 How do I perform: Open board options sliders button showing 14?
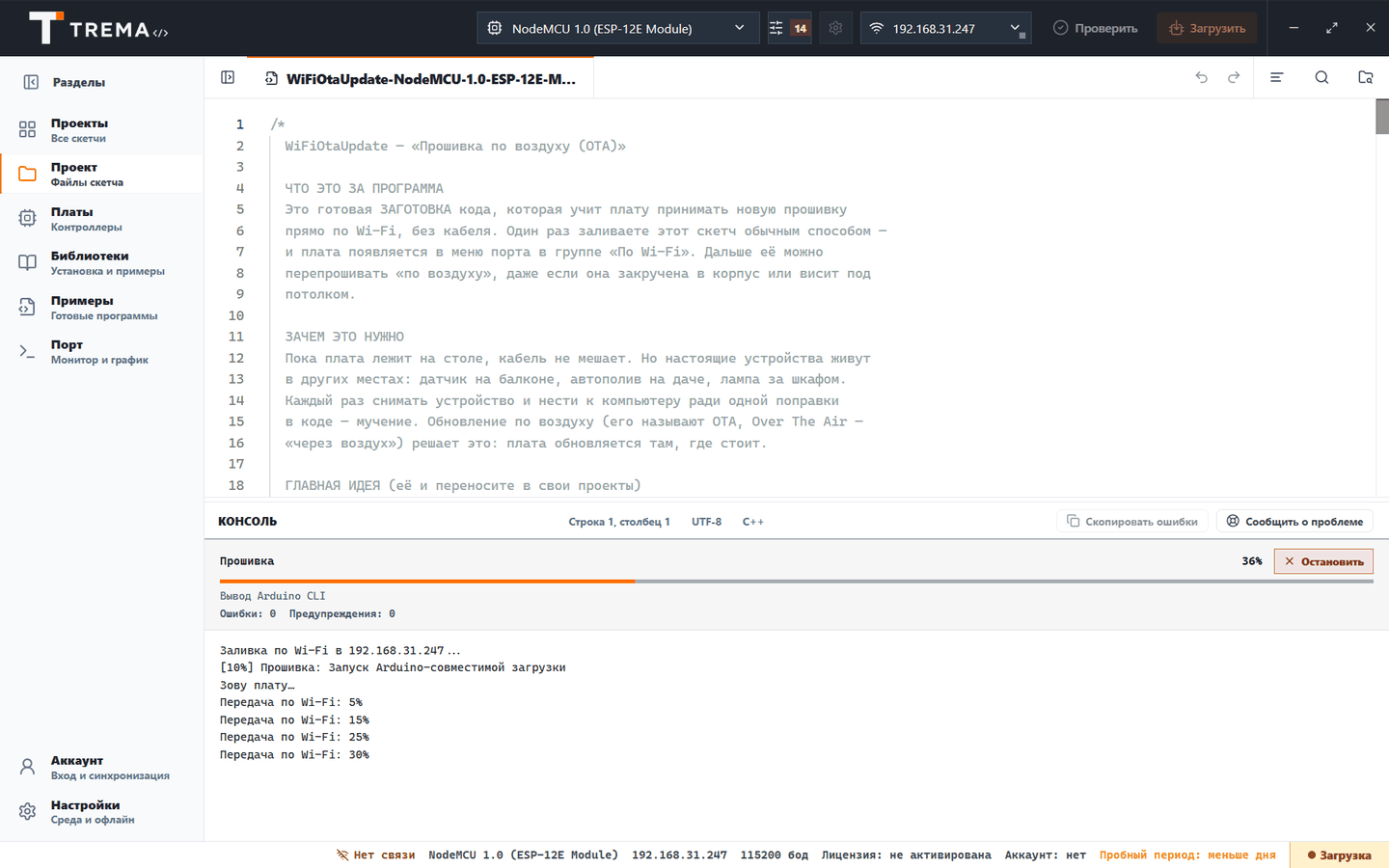coord(789,28)
